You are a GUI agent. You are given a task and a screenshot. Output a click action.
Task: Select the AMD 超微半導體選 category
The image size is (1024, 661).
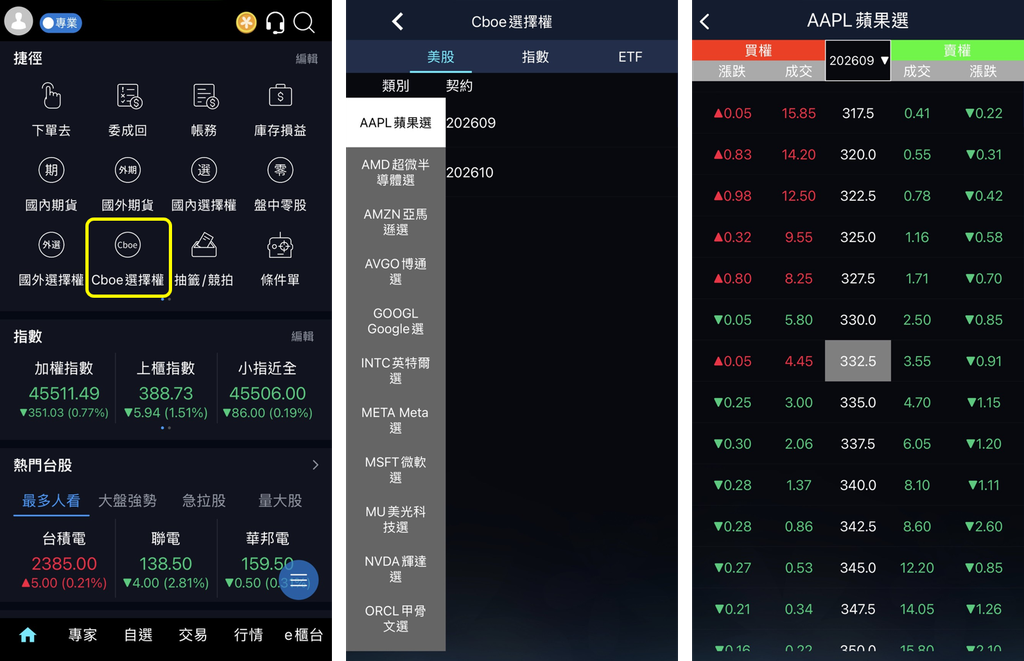tap(396, 172)
